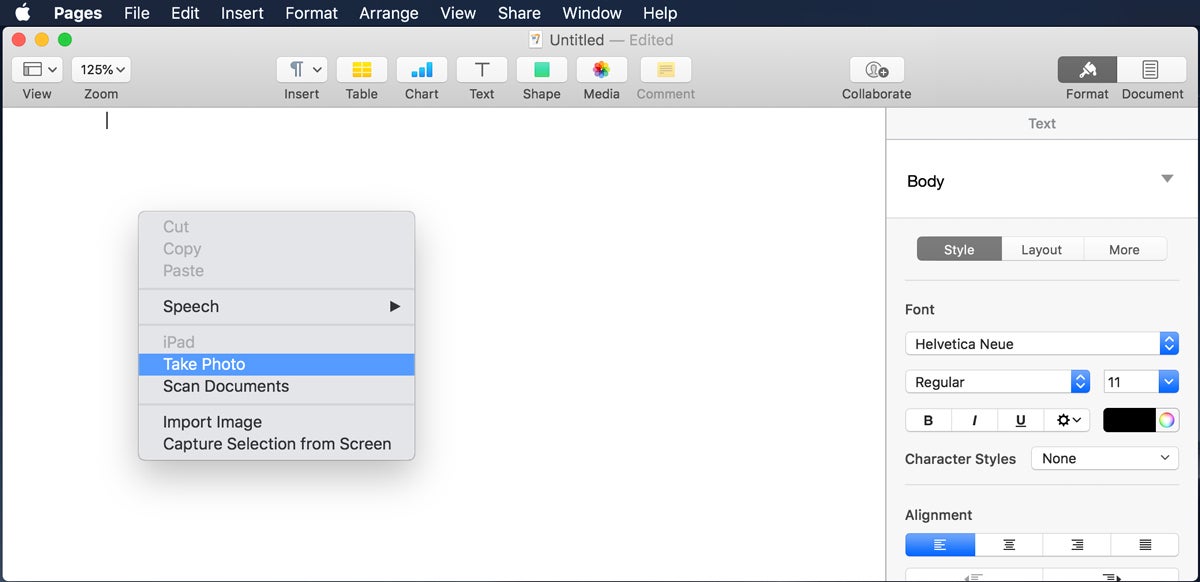Expand the Body paragraph style list
This screenshot has height=582, width=1200.
[1167, 179]
